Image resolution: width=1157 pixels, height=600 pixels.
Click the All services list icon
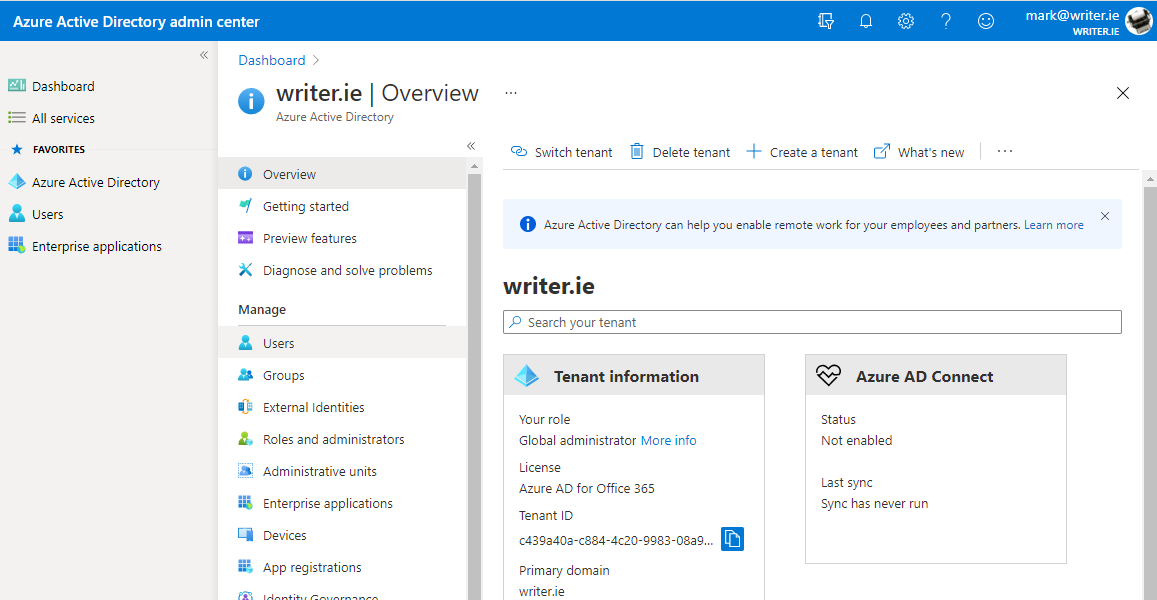pyautogui.click(x=17, y=117)
